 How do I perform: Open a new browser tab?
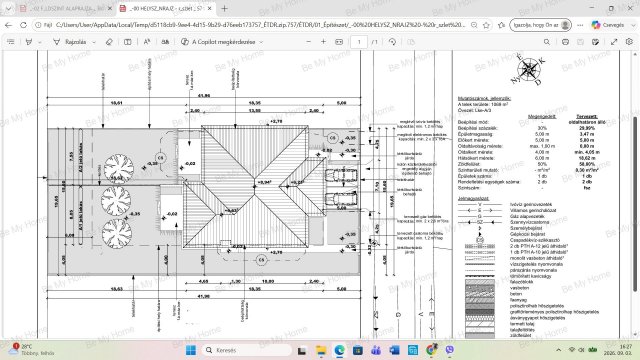(224, 8)
